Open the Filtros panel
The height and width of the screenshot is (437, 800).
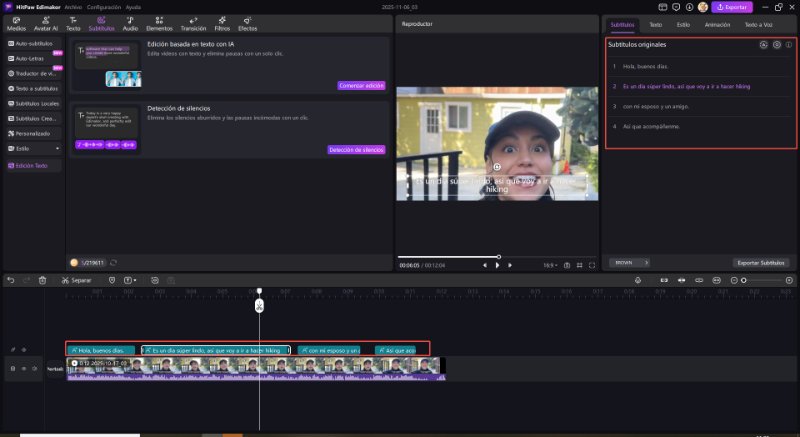221,22
